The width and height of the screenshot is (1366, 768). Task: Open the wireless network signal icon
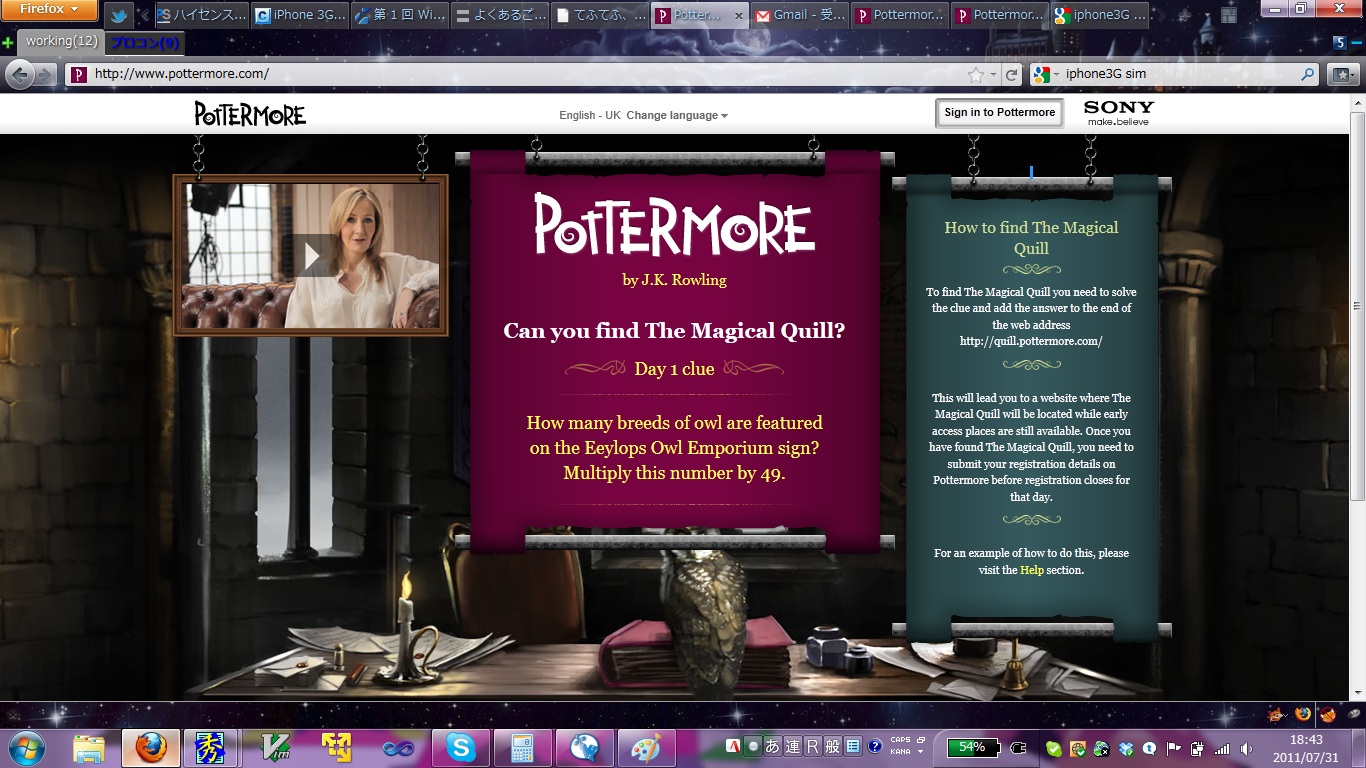click(1221, 748)
